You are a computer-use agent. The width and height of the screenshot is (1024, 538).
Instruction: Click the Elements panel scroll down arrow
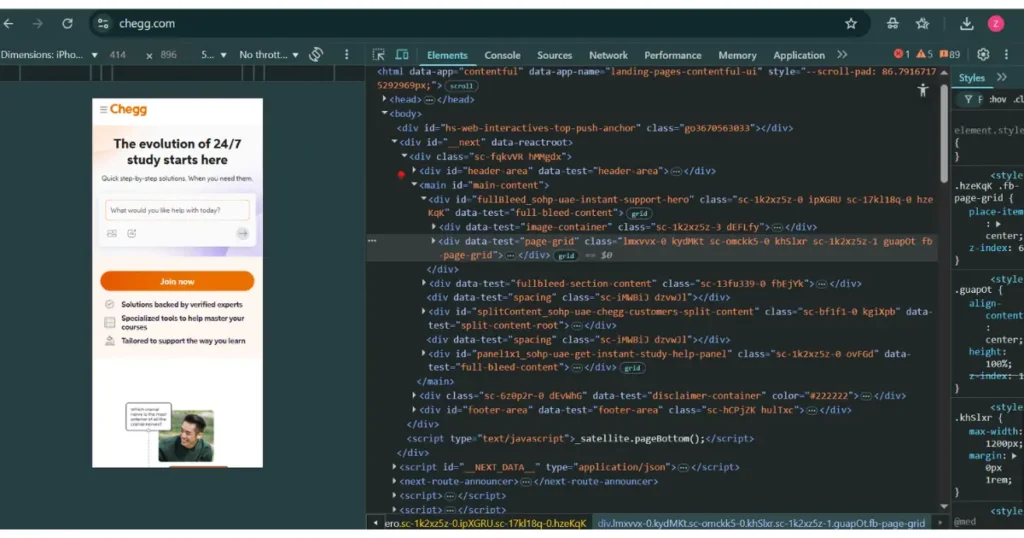click(944, 507)
